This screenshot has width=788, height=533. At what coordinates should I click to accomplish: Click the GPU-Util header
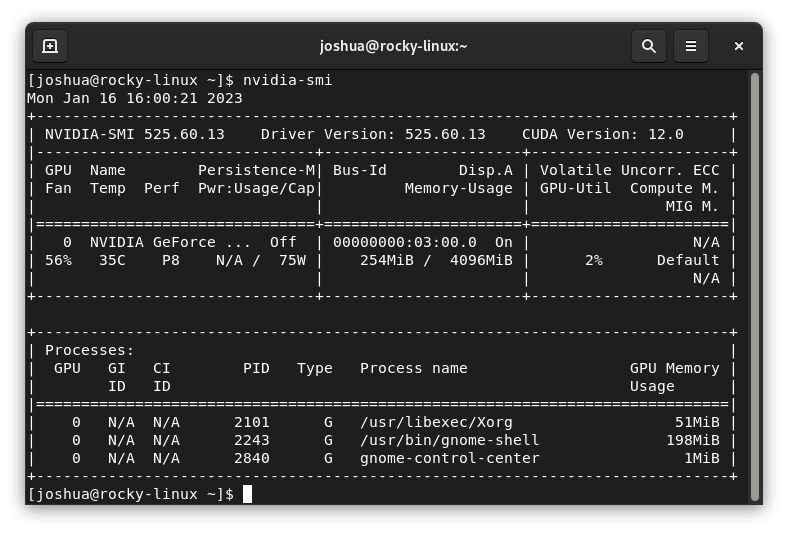coord(575,188)
